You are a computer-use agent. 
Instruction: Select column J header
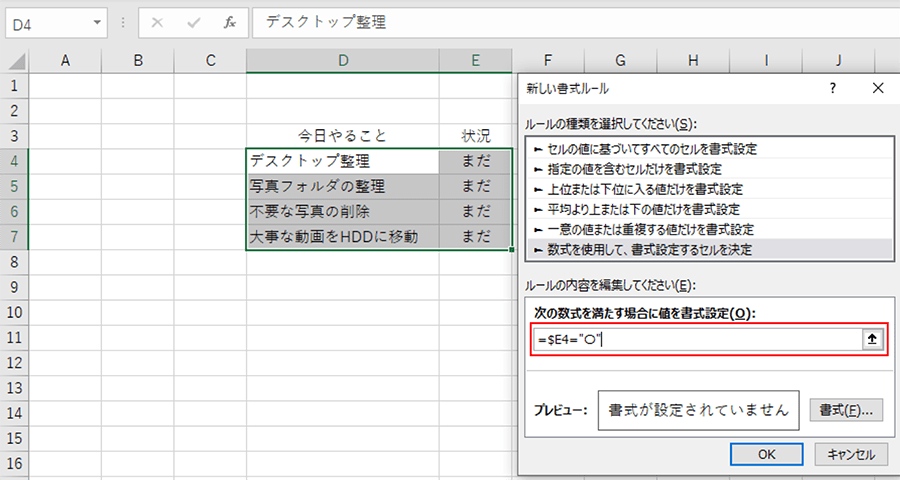(839, 61)
